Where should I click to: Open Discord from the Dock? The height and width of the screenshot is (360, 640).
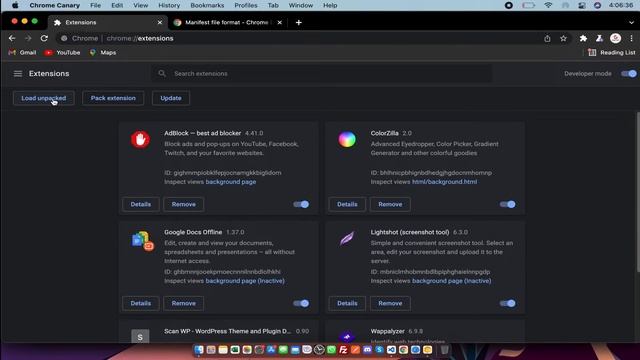[x=367, y=349]
